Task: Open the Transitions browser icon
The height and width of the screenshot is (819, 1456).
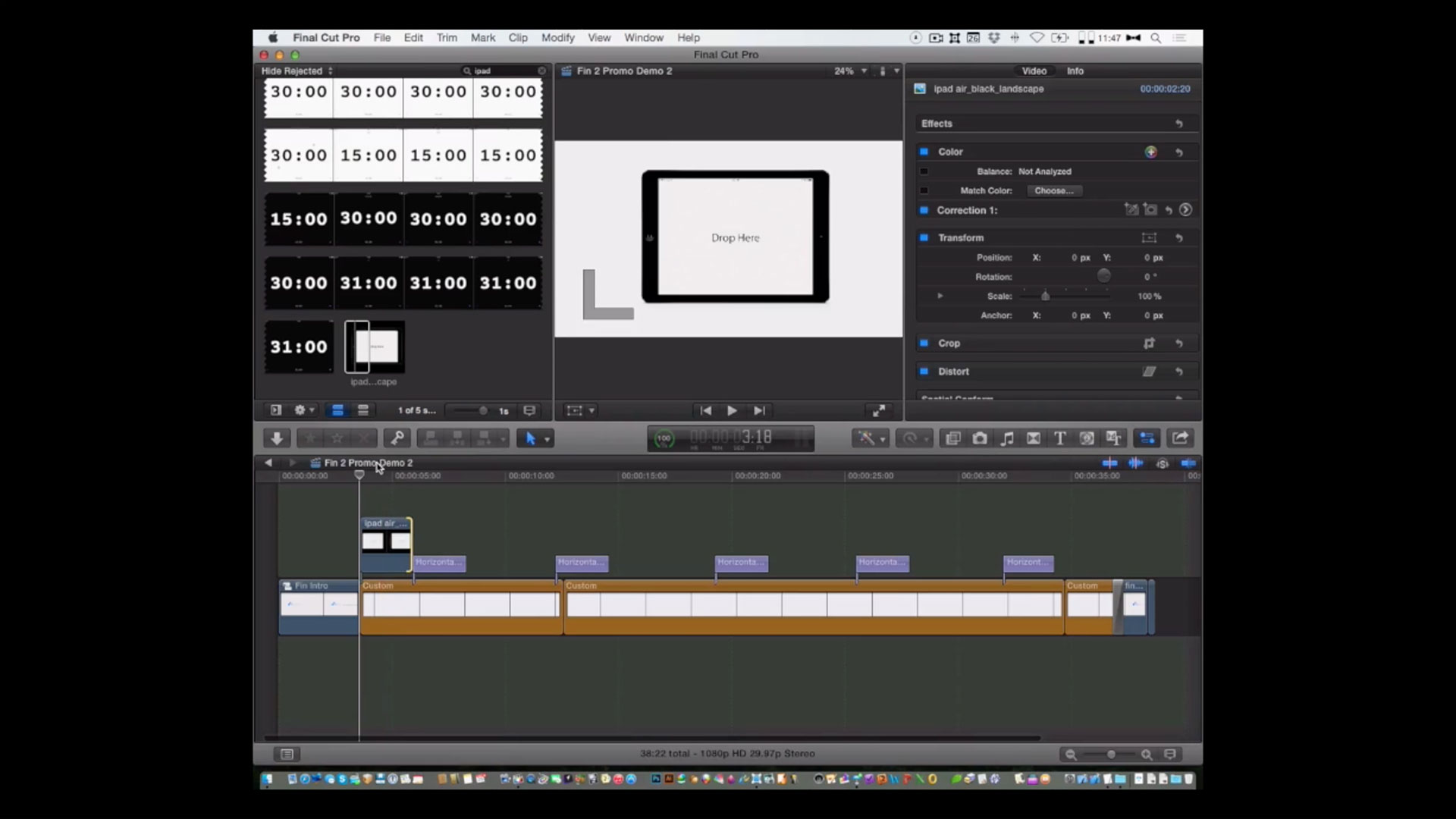Action: [x=1034, y=438]
